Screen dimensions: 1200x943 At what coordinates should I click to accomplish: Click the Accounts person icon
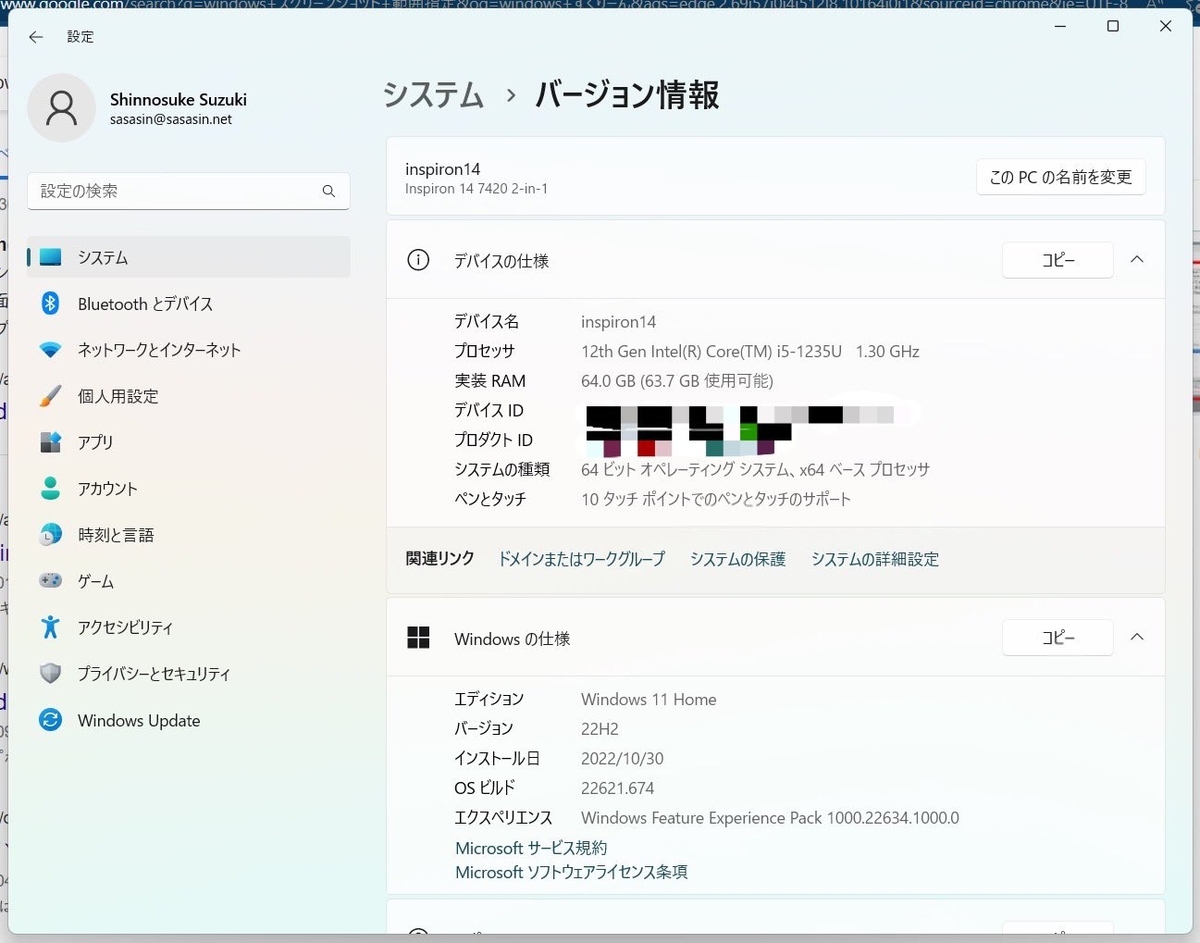coord(51,488)
